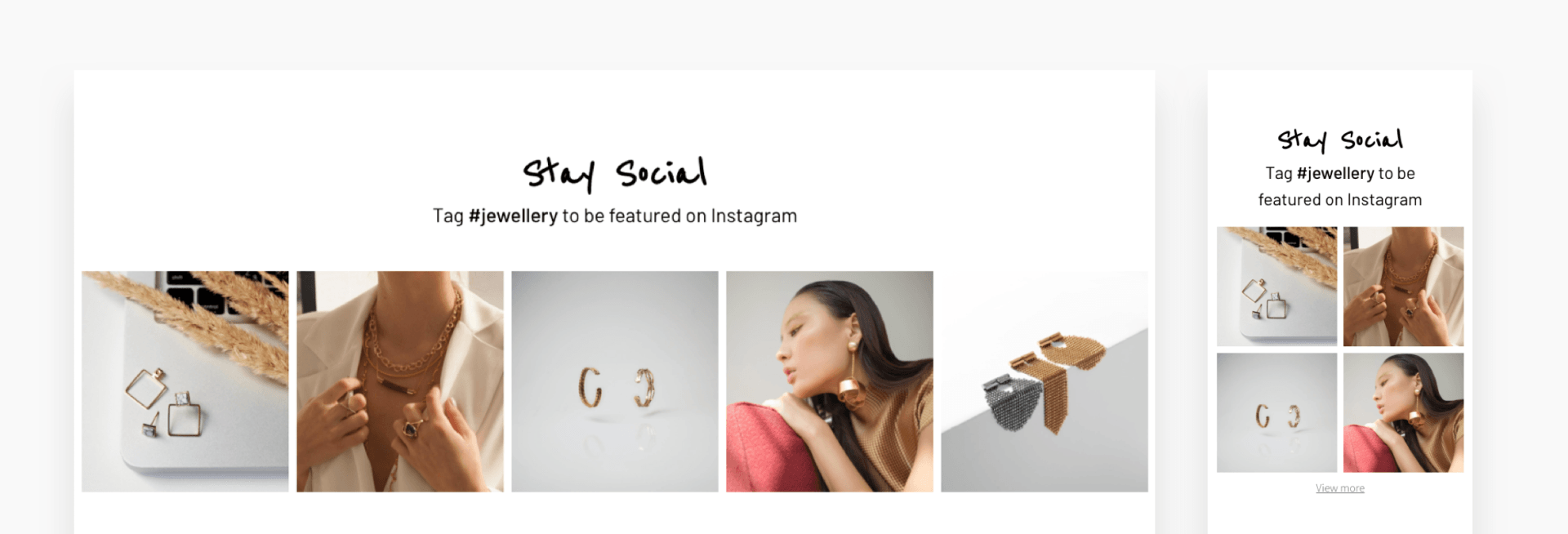This screenshot has width=1568, height=534.
Task: Click the #jewellery hashtag in the wide layout
Action: [x=513, y=216]
